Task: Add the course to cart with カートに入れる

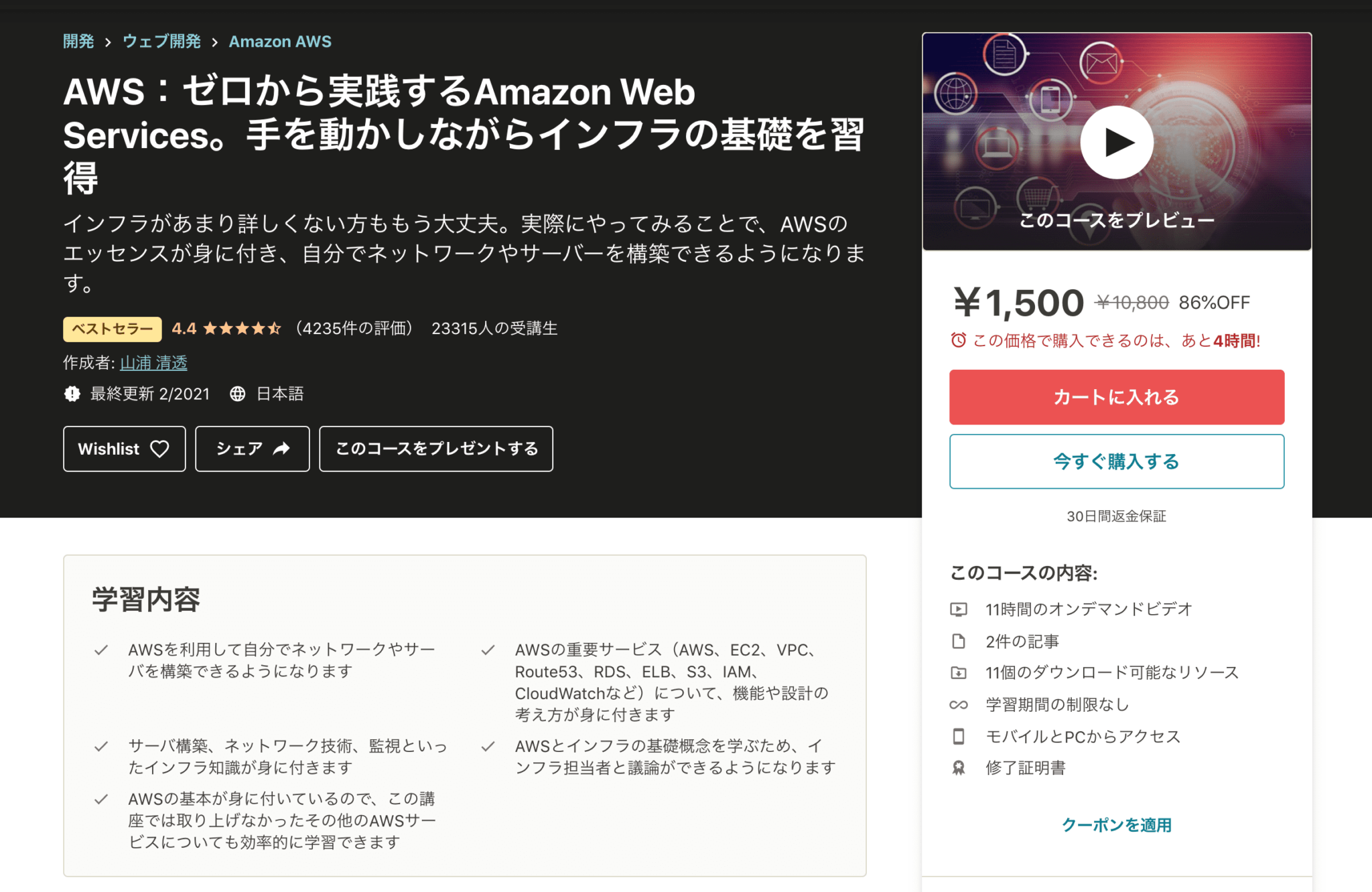Action: pos(1115,396)
